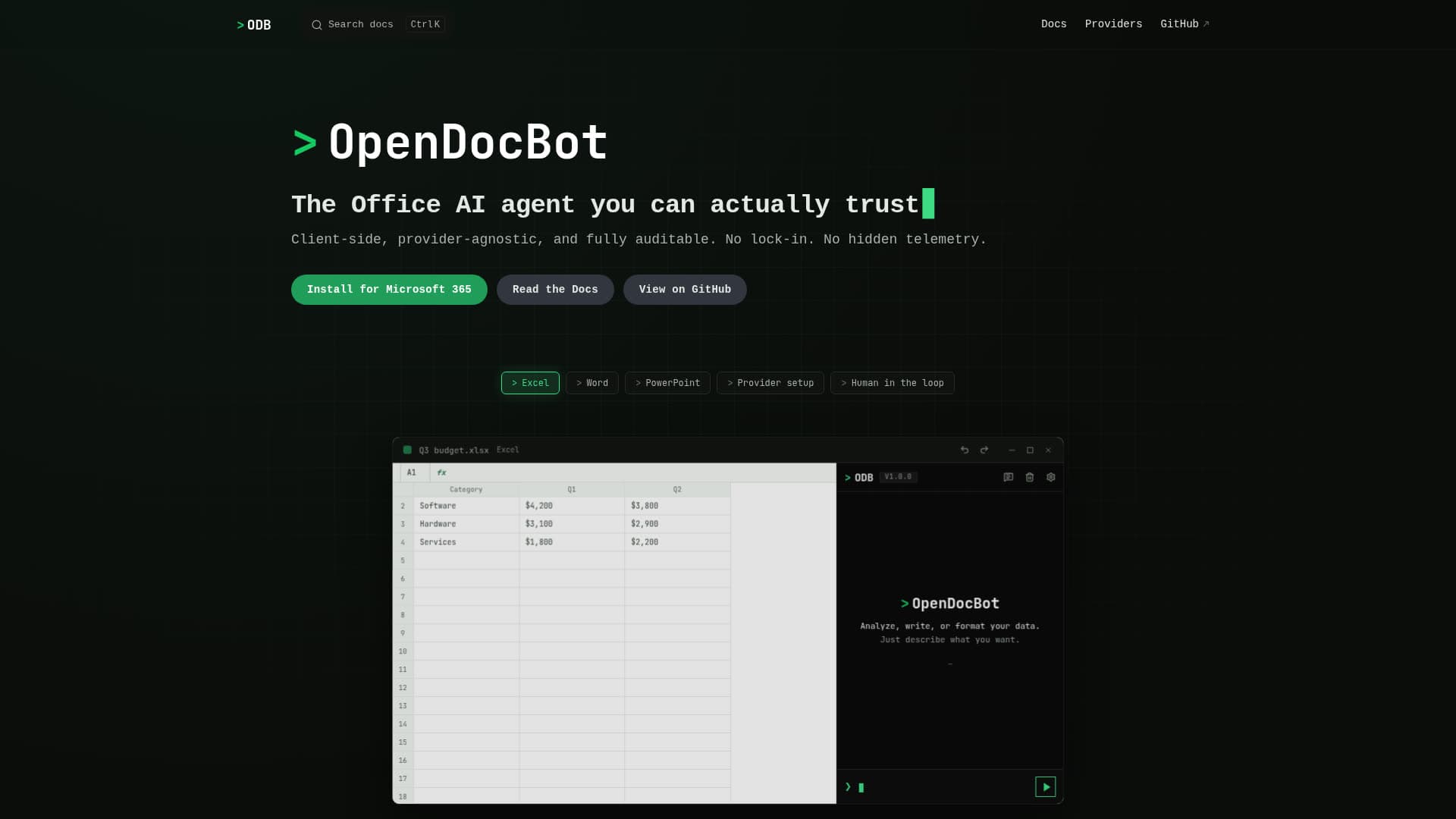Open the Providers navigation link
The image size is (1456, 819).
pos(1113,24)
